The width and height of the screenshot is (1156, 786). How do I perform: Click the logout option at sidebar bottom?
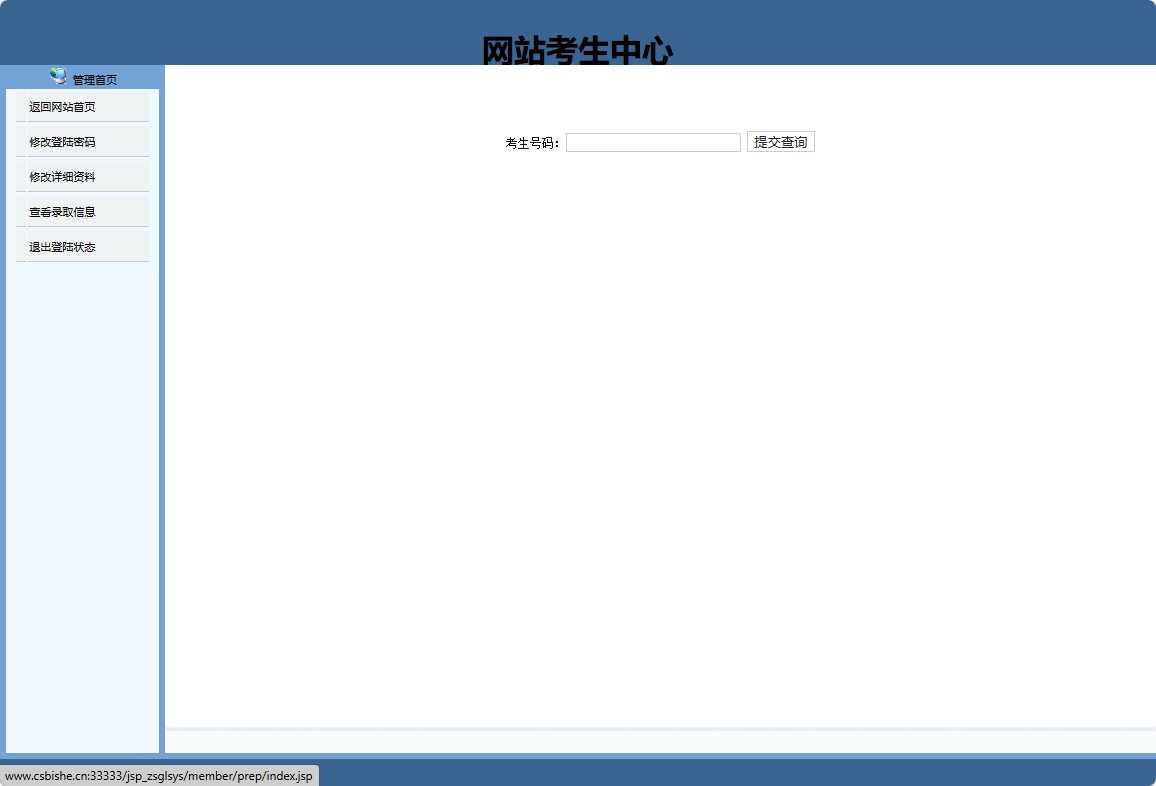point(62,246)
